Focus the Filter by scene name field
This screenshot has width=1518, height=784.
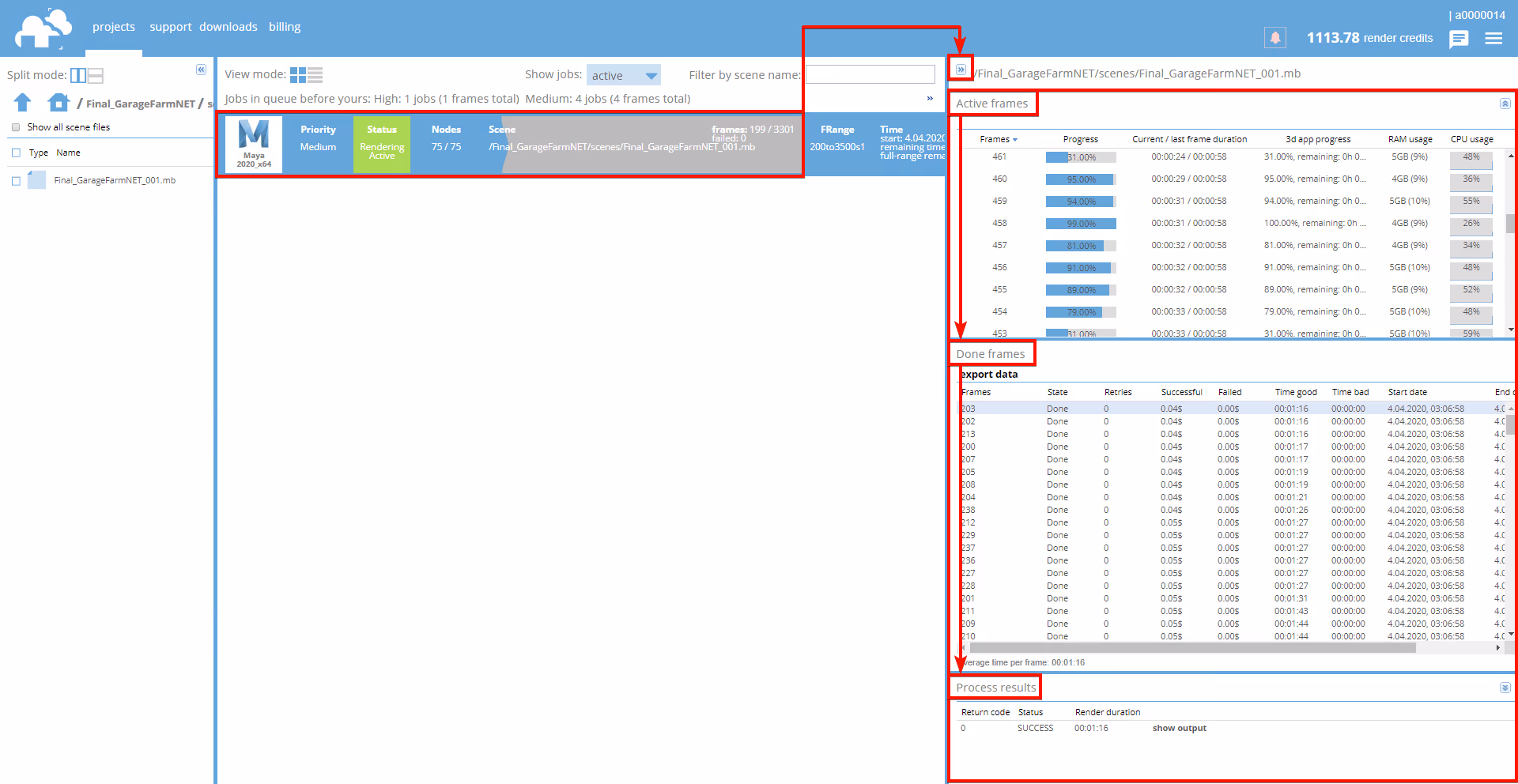click(x=870, y=74)
